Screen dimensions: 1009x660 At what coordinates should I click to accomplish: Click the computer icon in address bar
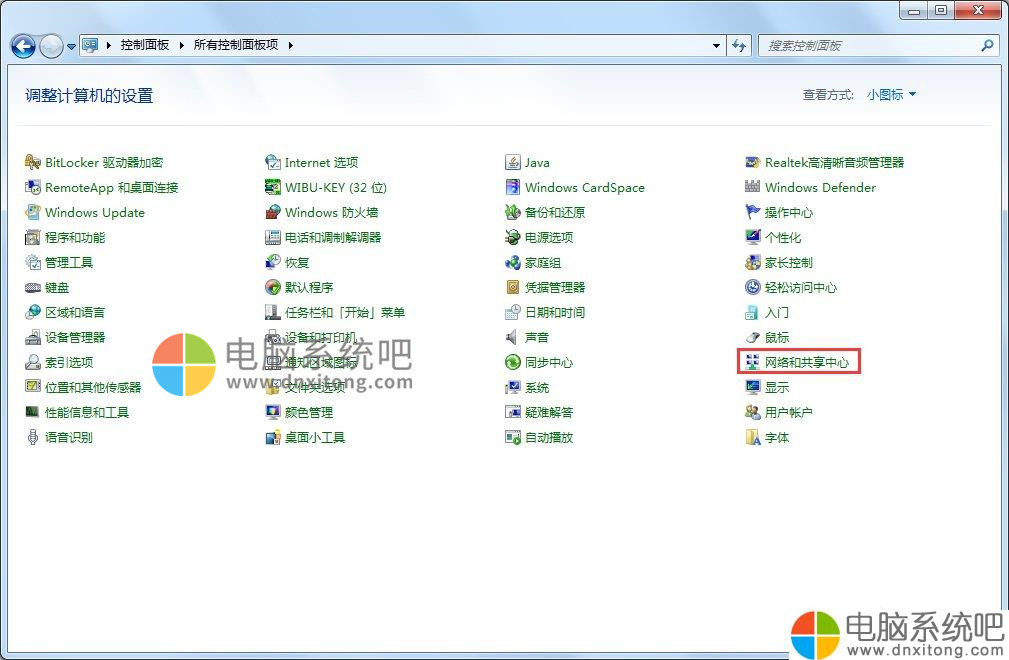tap(90, 45)
